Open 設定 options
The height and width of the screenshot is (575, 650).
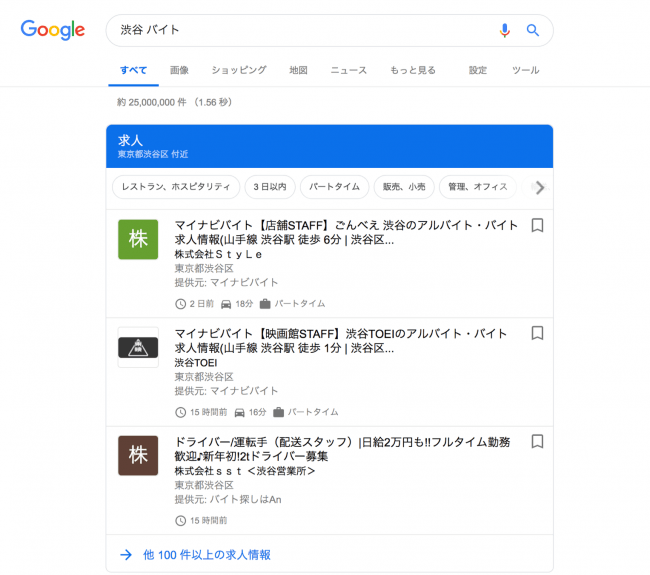[x=478, y=70]
